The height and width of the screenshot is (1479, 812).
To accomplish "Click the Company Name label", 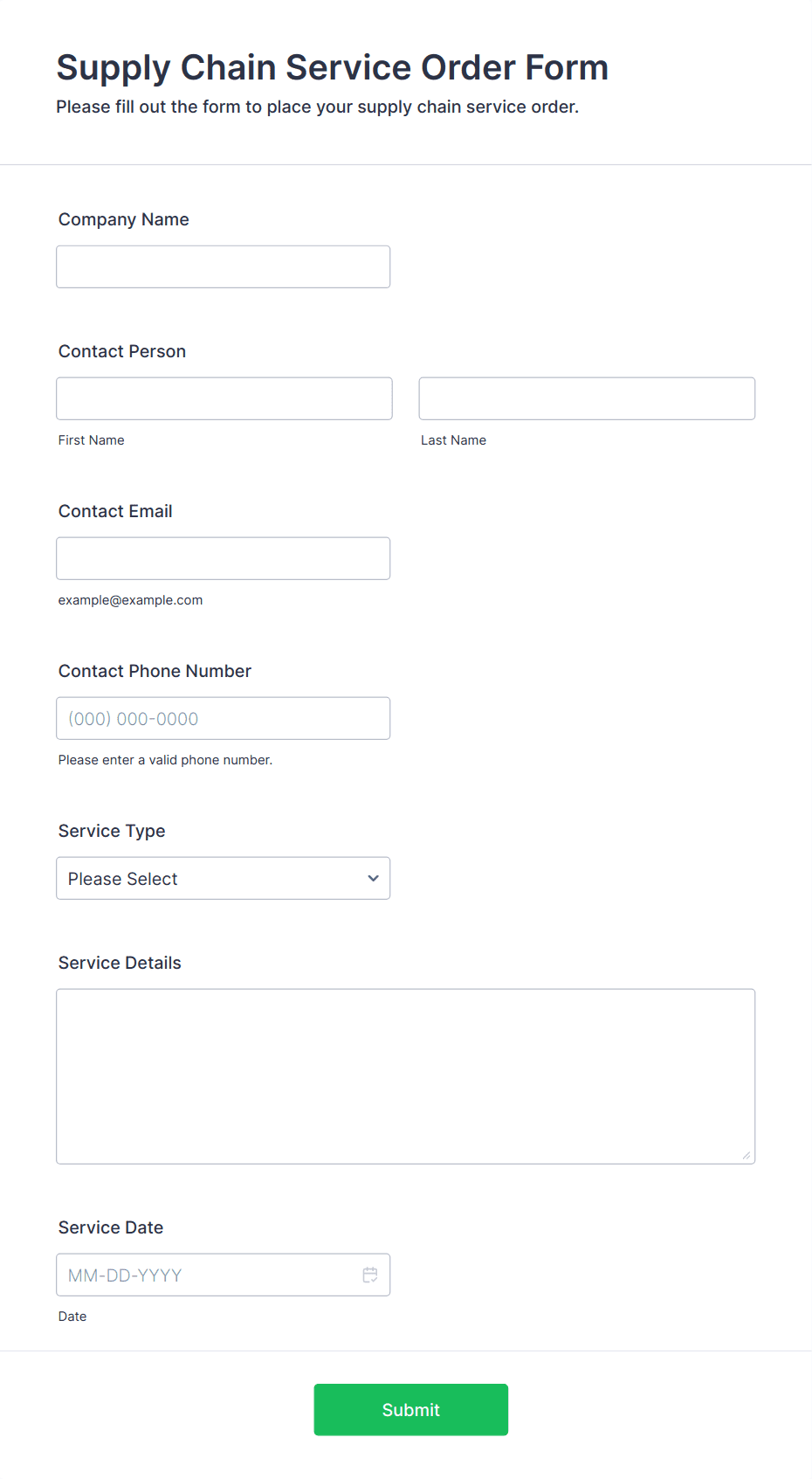I will click(x=124, y=219).
